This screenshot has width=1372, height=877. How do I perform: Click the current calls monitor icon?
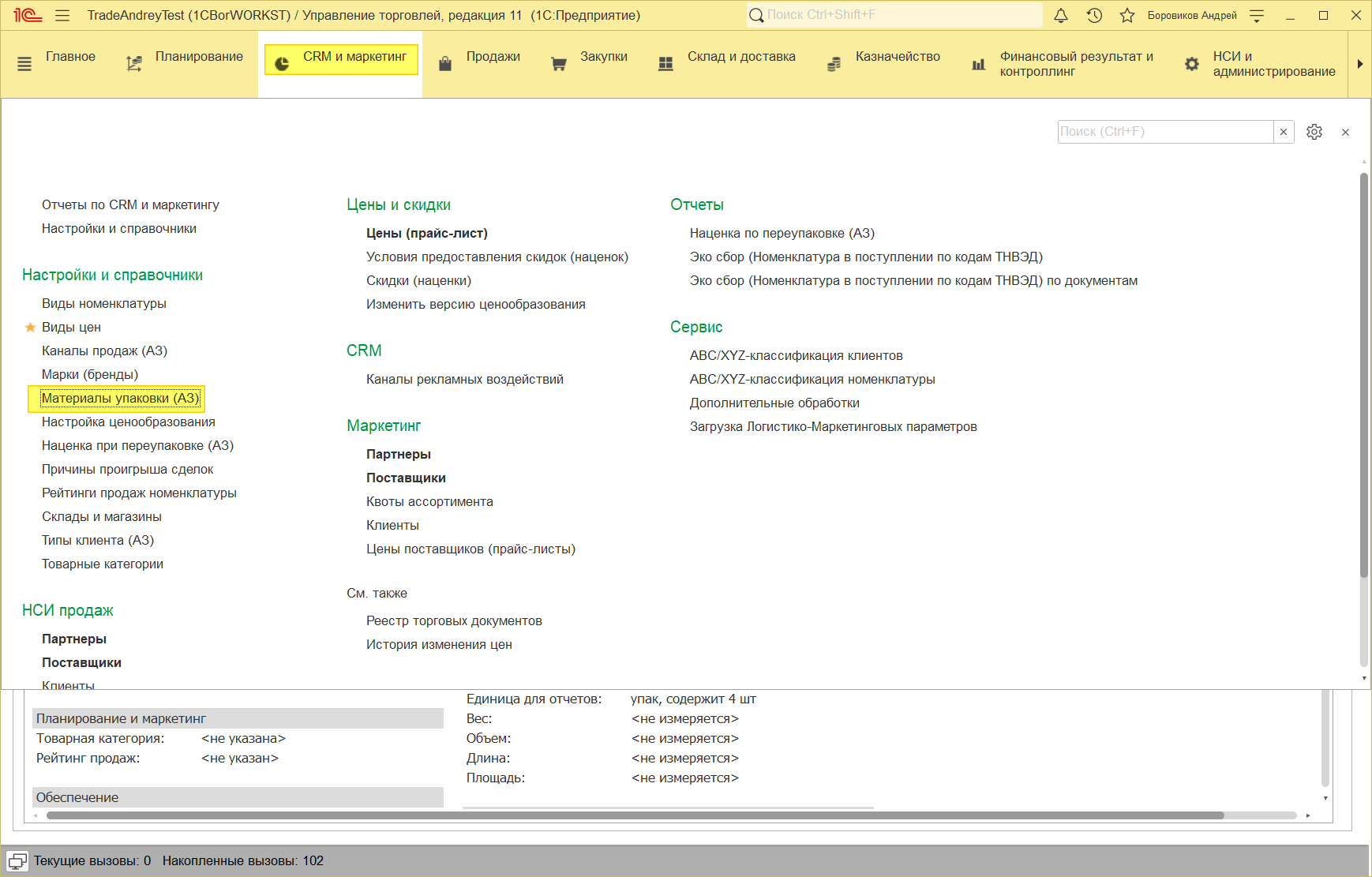pos(17,861)
